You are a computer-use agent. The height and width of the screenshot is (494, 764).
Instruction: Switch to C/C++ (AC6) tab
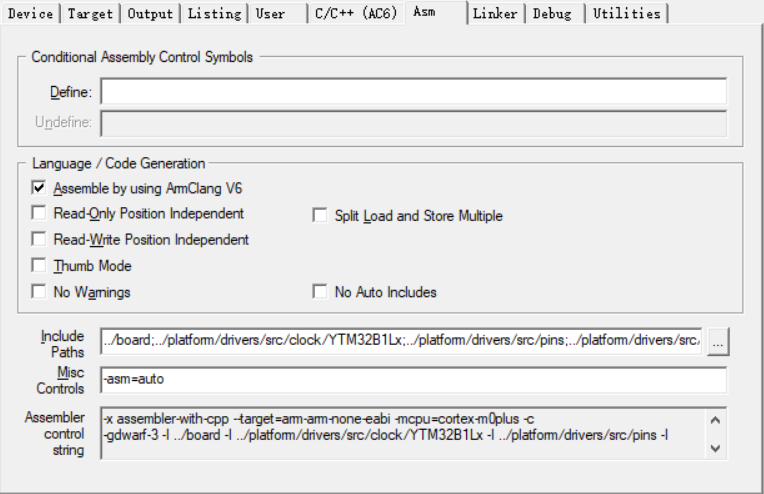pyautogui.click(x=355, y=14)
